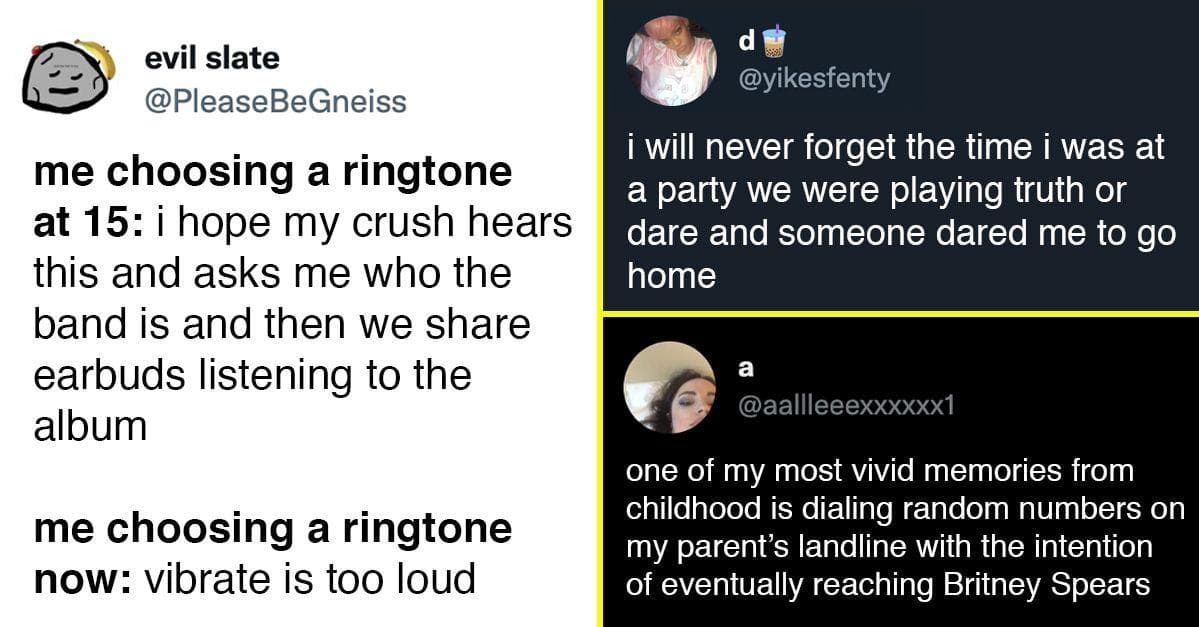
Task: Open the @yikesfenty handle link
Action: pyautogui.click(x=813, y=79)
